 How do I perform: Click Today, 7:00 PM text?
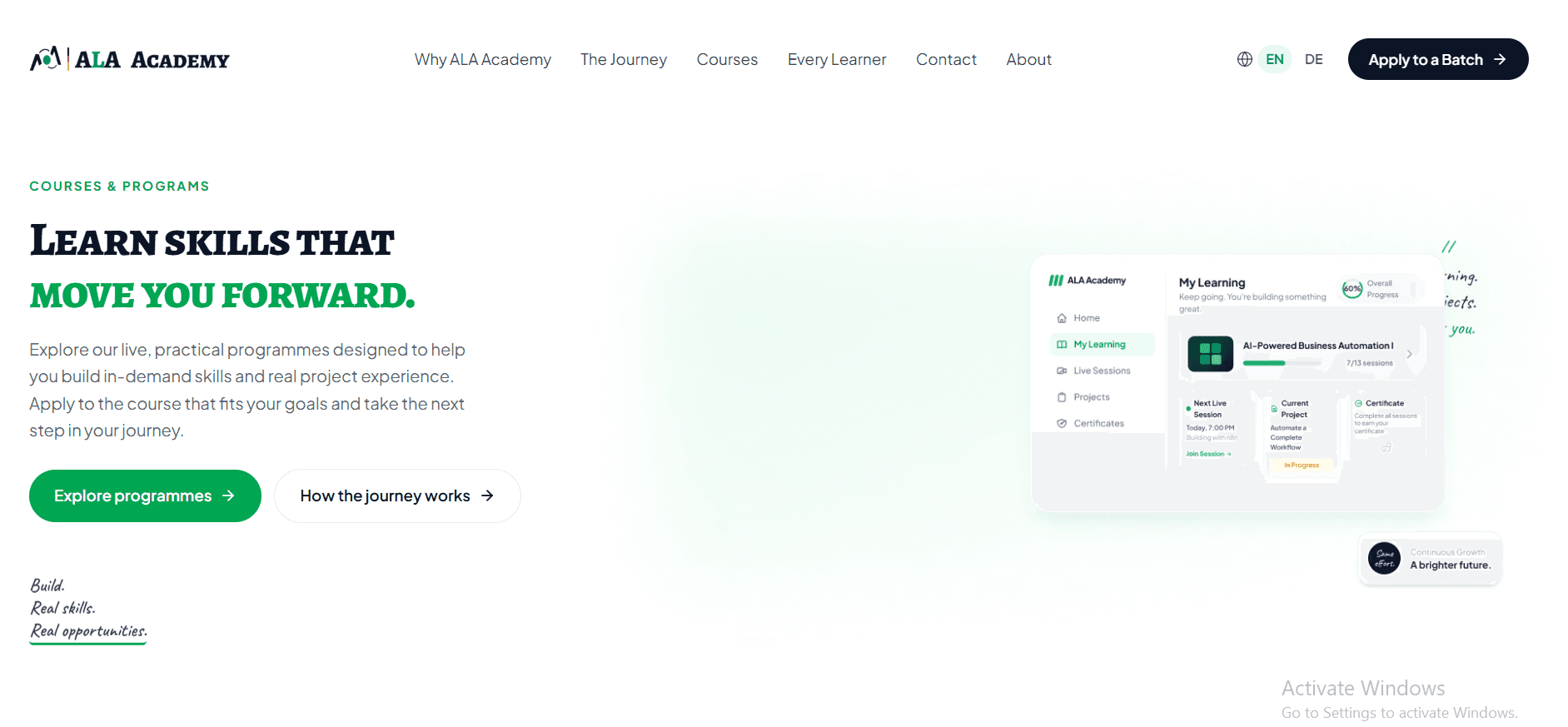[1210, 428]
